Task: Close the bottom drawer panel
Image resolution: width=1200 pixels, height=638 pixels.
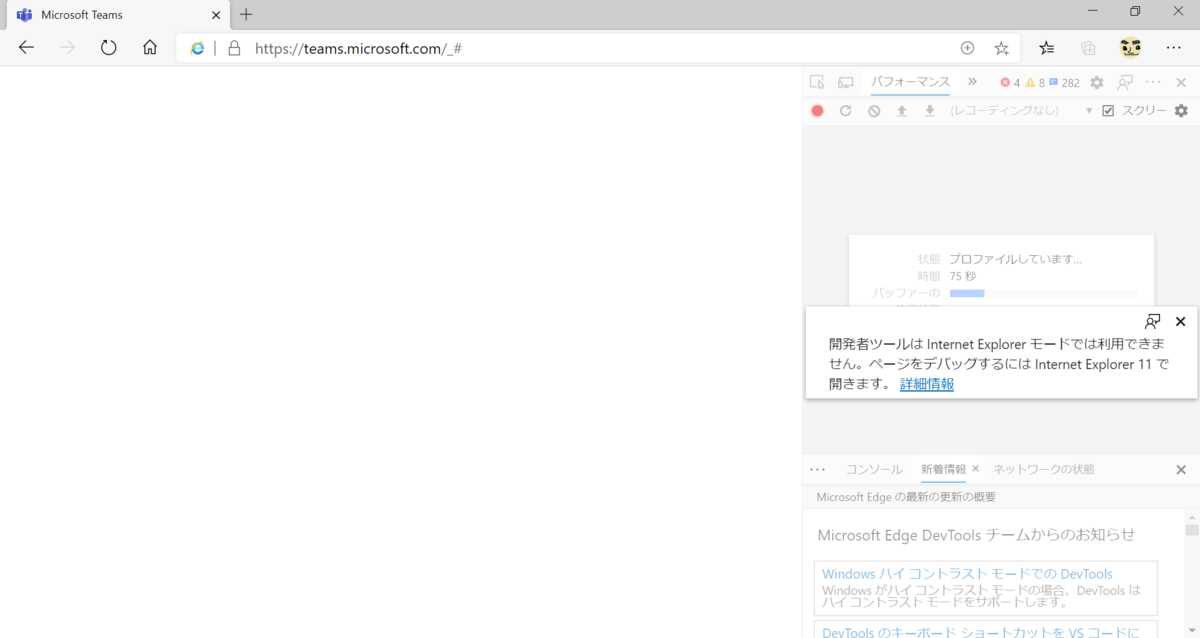Action: click(1181, 469)
